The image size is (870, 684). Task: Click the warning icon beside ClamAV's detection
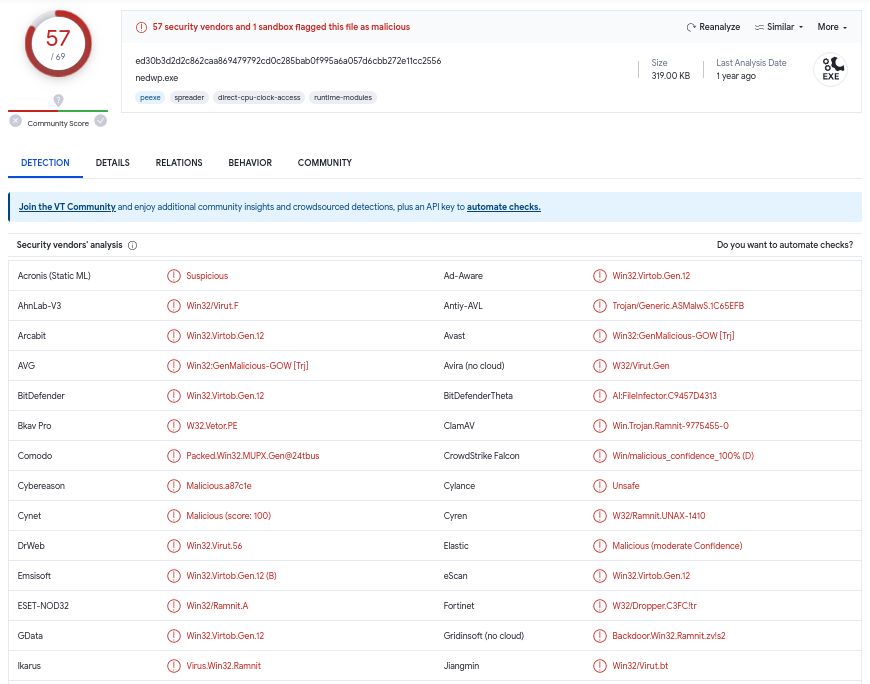(x=600, y=426)
